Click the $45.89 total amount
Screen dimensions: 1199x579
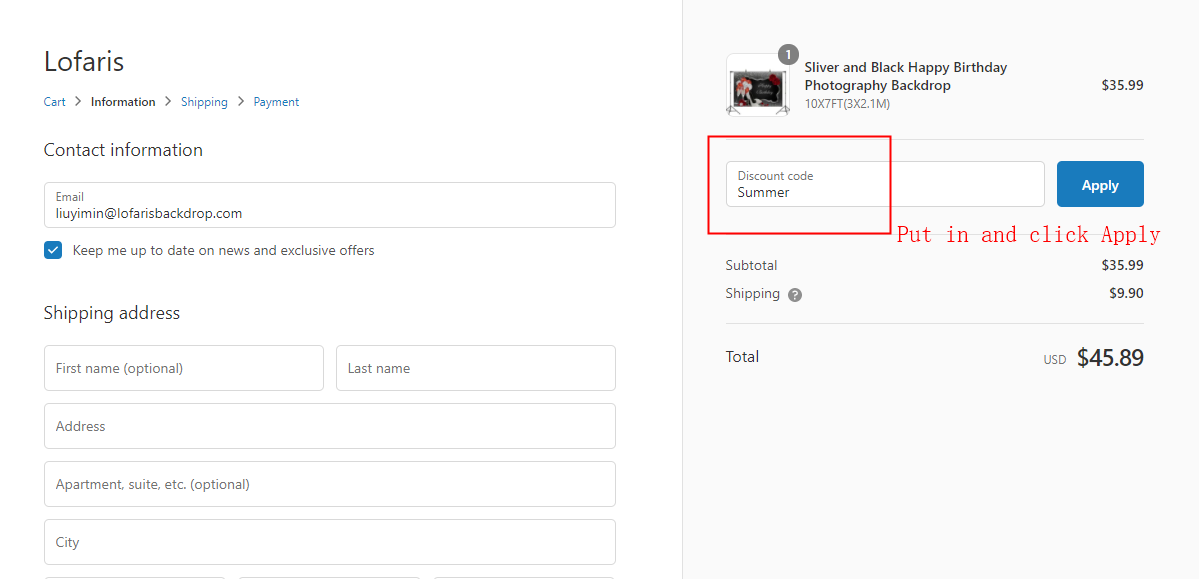[1109, 358]
